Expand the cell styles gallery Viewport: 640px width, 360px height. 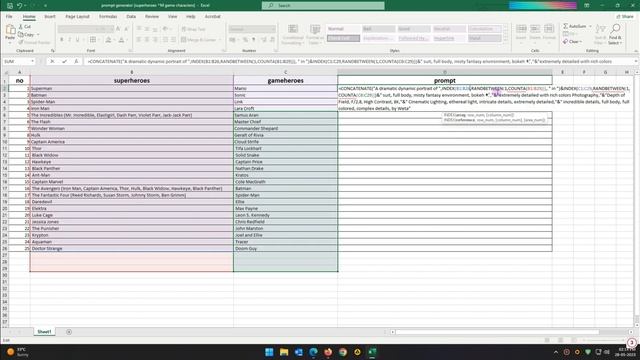pyautogui.click(x=506, y=40)
